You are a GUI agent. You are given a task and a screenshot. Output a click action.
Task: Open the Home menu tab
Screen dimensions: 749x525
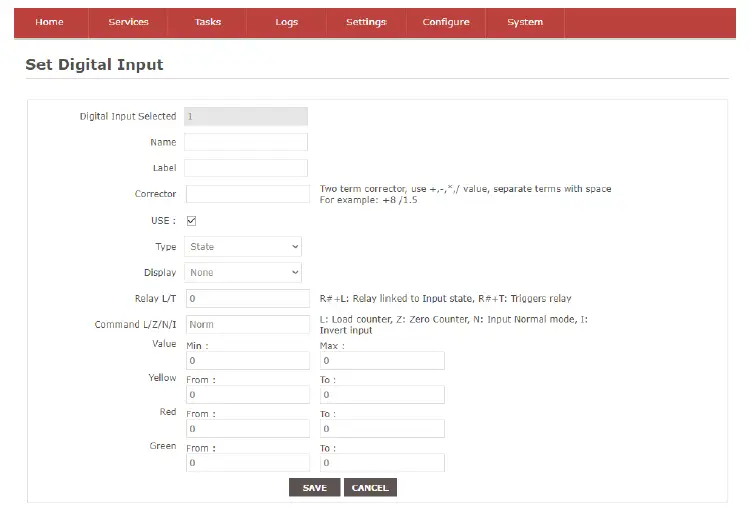click(49, 22)
